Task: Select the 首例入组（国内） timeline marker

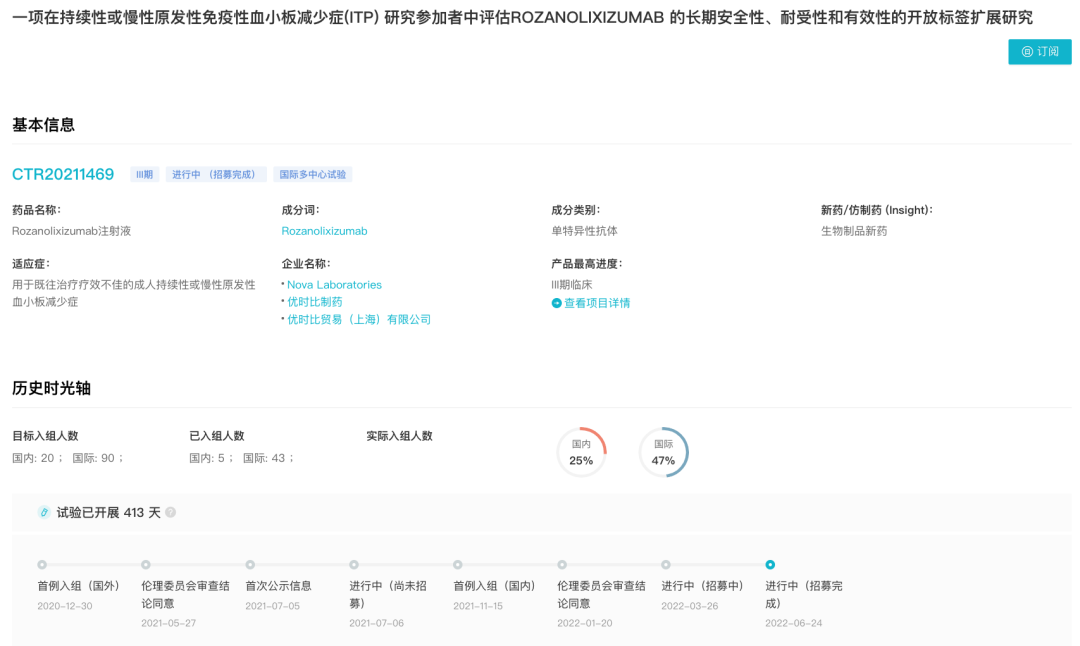Action: point(458,565)
